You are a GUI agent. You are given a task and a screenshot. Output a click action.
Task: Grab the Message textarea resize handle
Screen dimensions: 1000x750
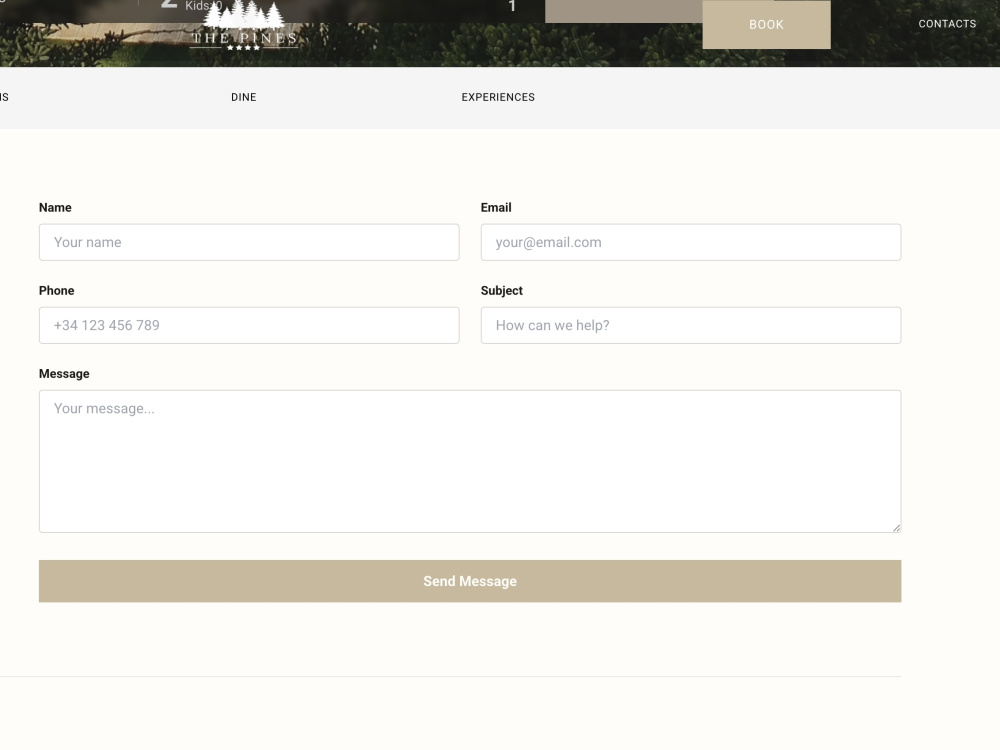897,527
